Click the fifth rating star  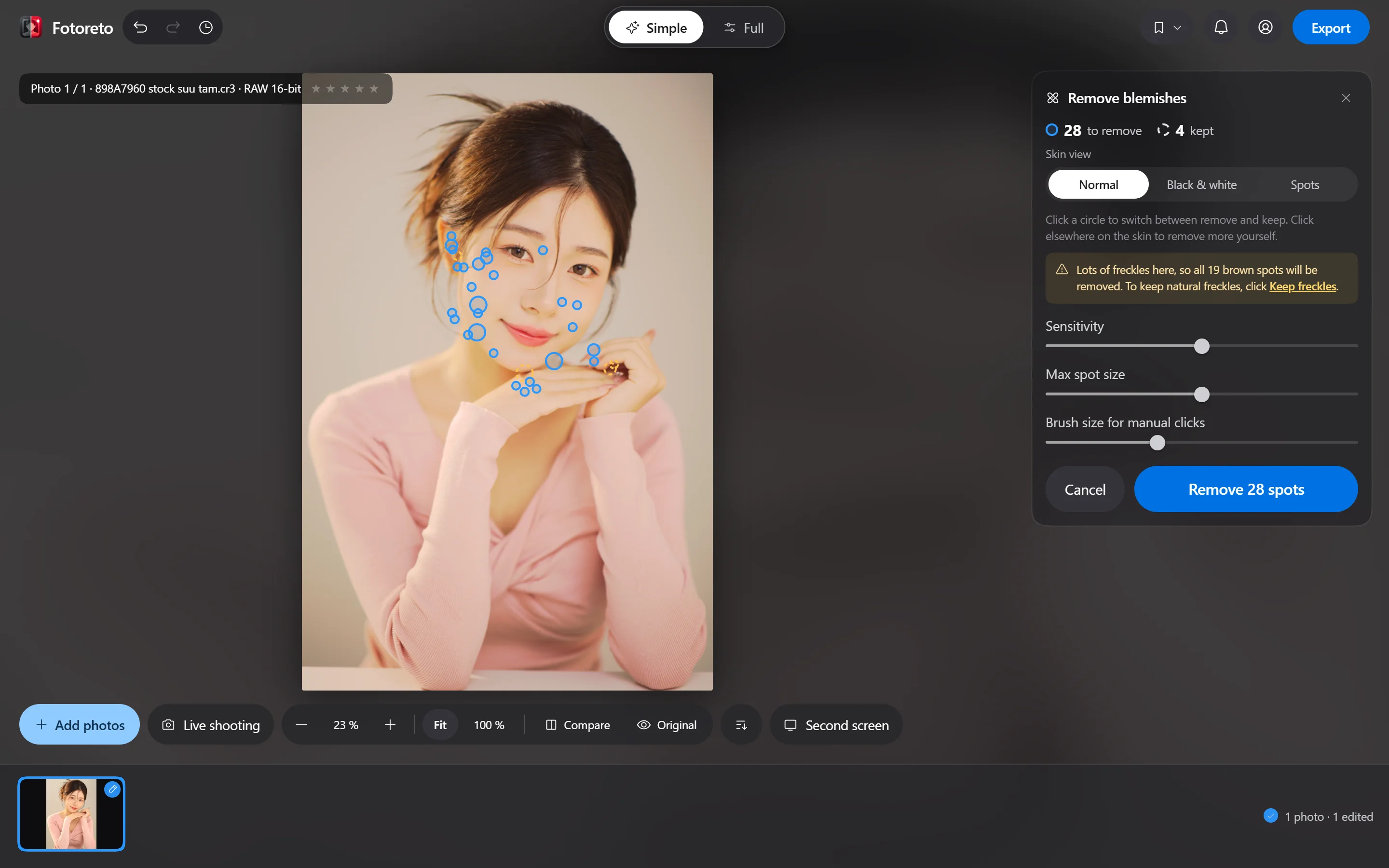(x=374, y=89)
